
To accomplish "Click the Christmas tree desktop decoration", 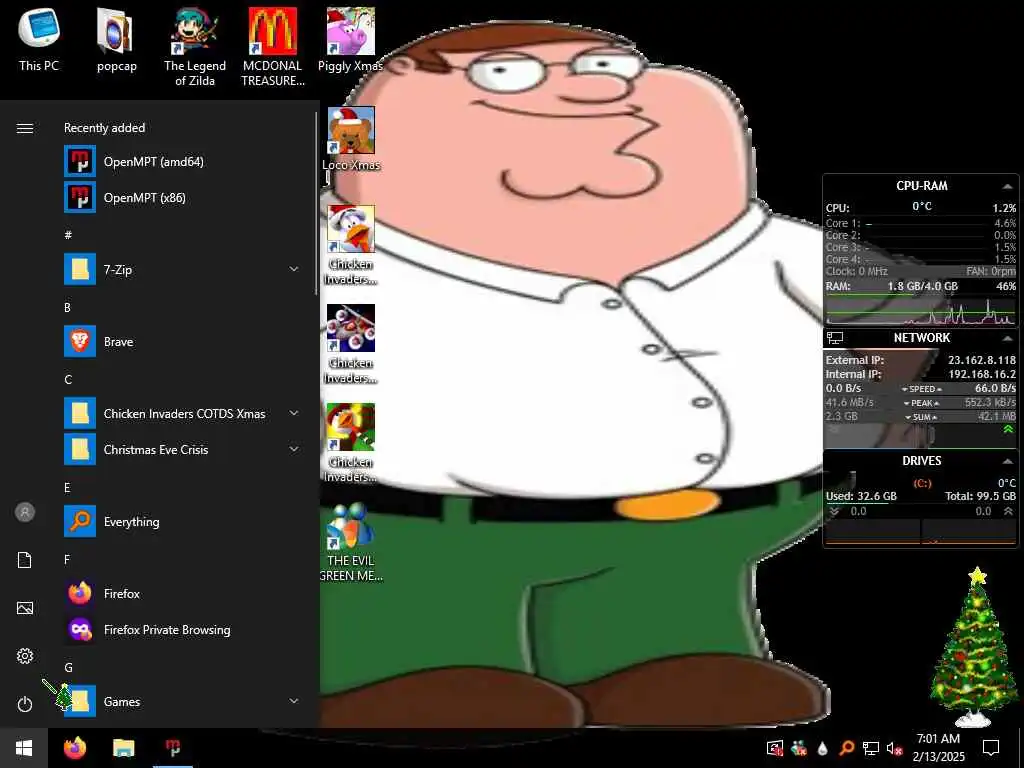I will pyautogui.click(x=974, y=647).
